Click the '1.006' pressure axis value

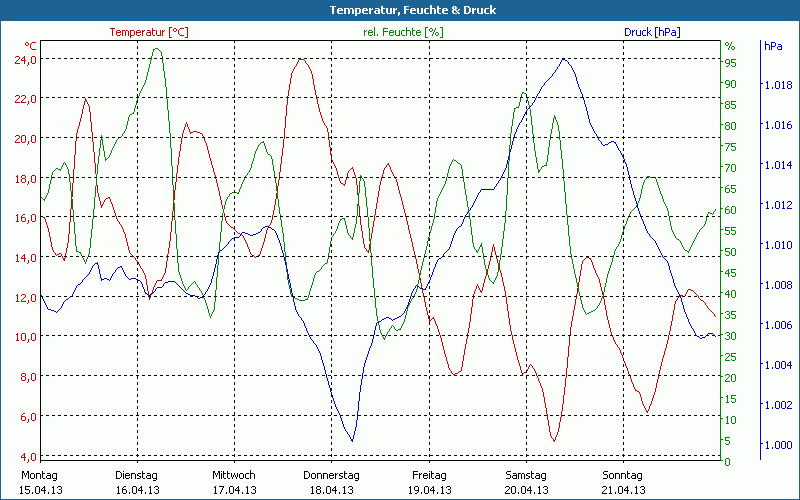pos(778,325)
